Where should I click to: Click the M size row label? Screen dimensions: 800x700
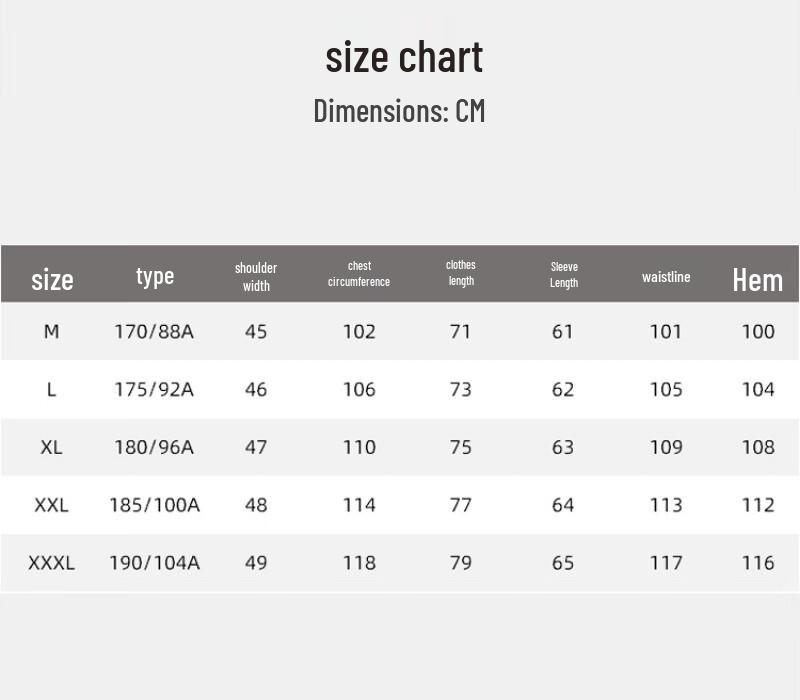tap(52, 332)
